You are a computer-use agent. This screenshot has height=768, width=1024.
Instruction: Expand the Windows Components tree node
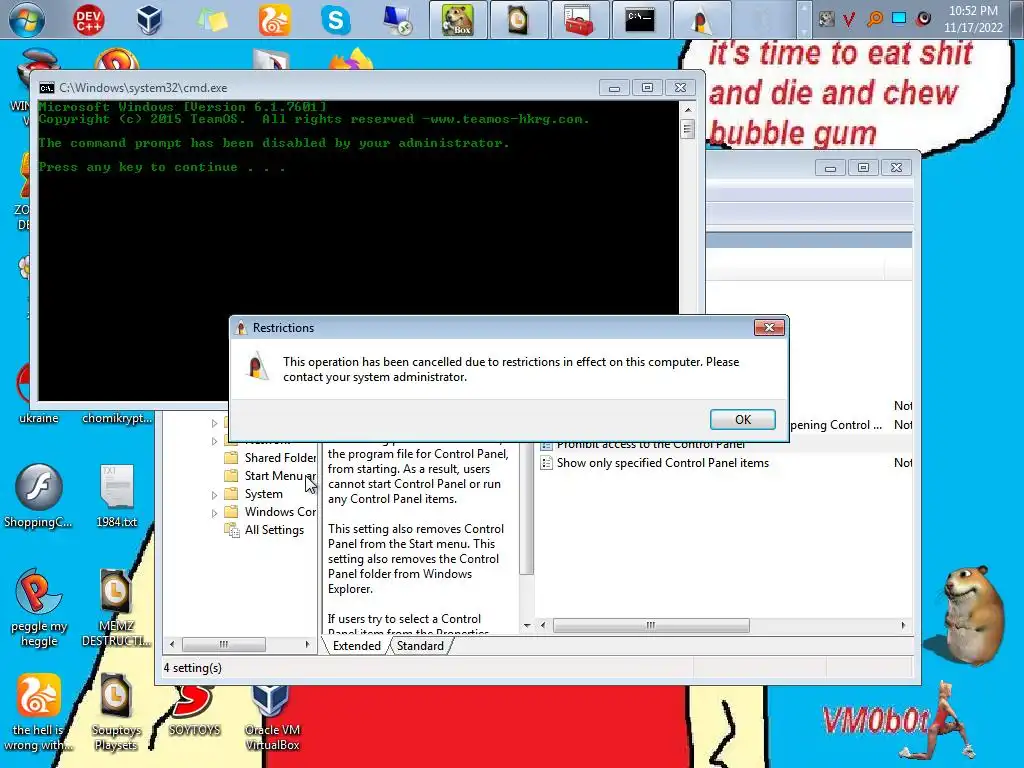pyautogui.click(x=214, y=513)
